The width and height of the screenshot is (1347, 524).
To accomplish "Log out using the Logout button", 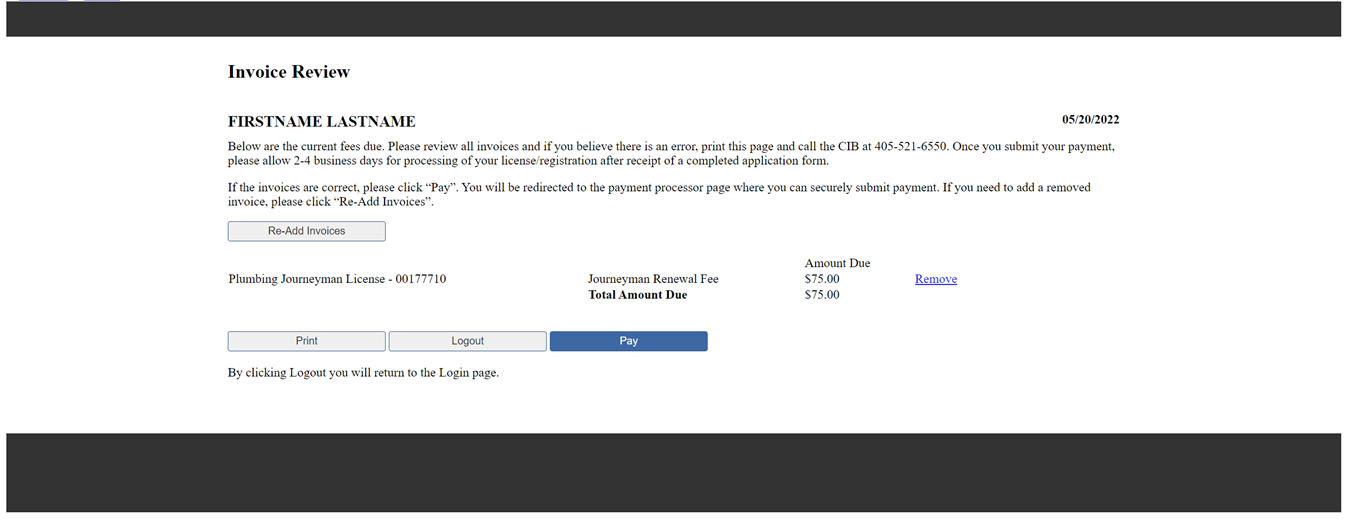I will pos(467,341).
